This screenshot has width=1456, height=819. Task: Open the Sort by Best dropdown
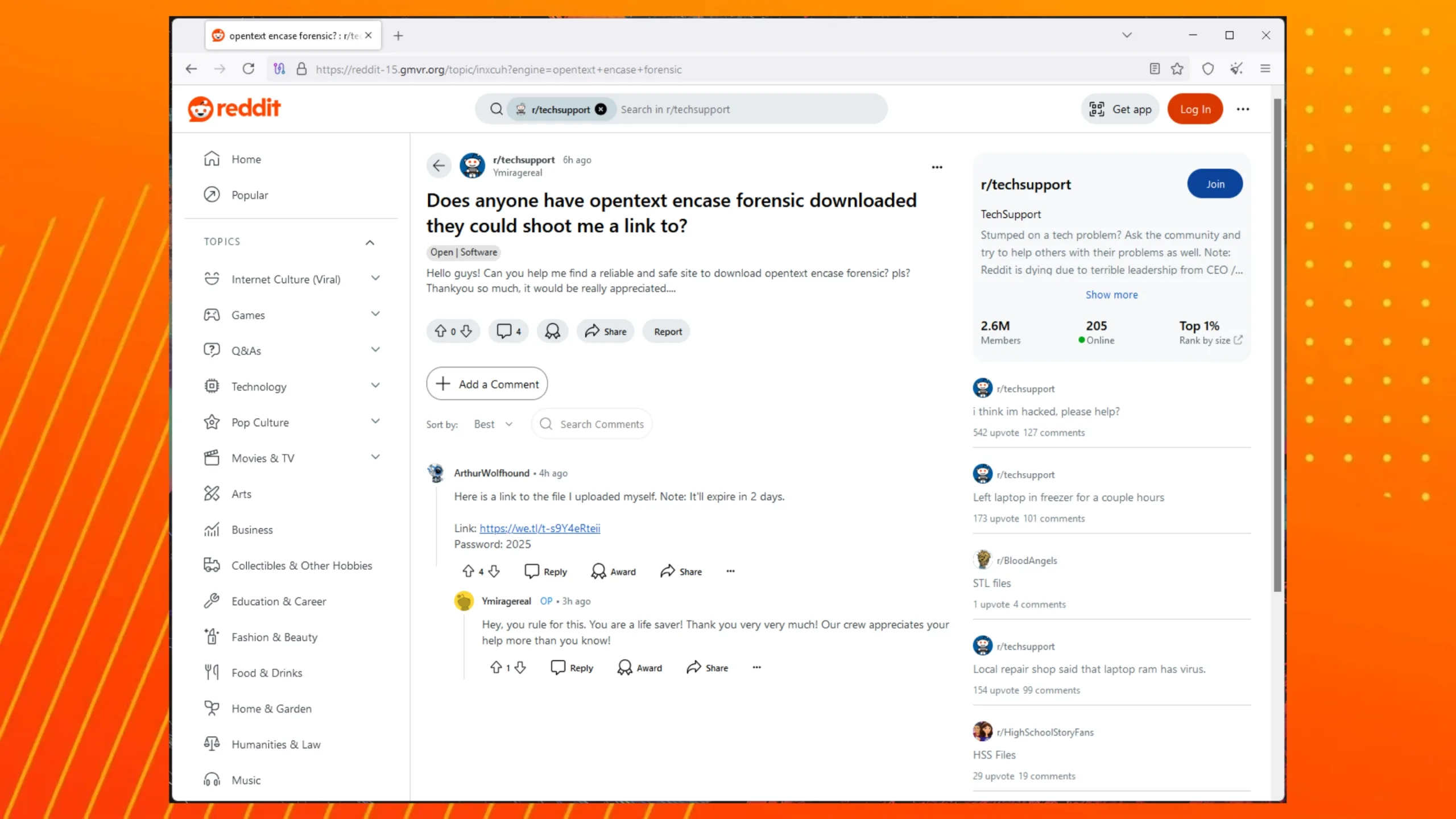pyautogui.click(x=493, y=424)
